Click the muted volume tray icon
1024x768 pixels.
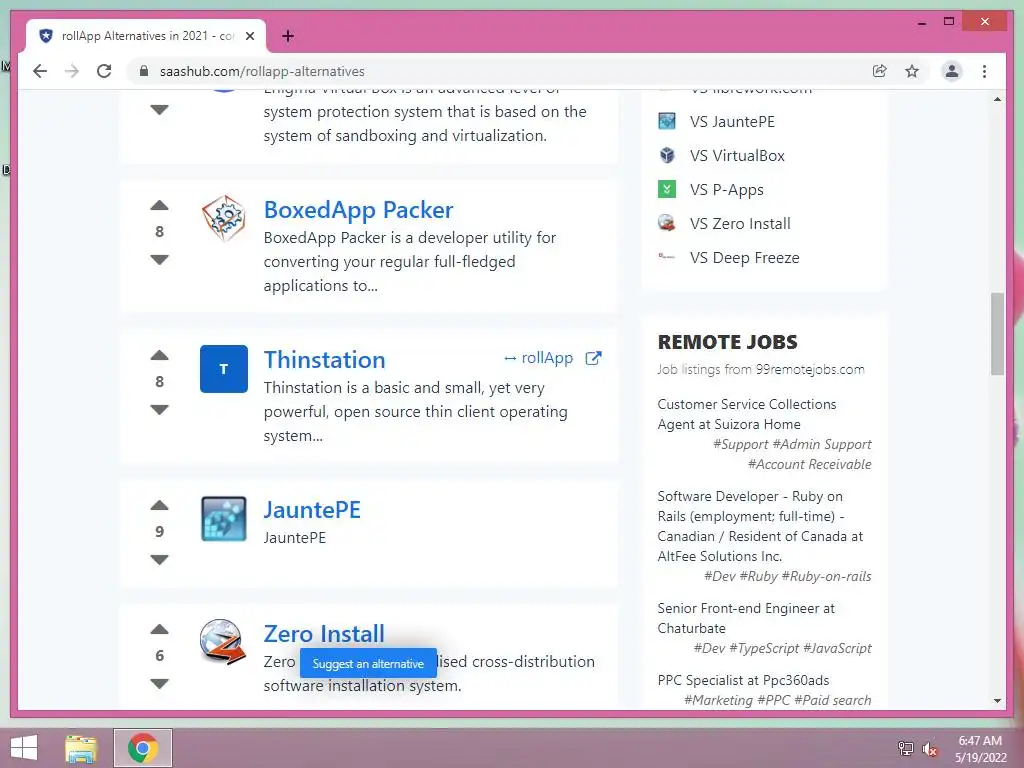929,749
